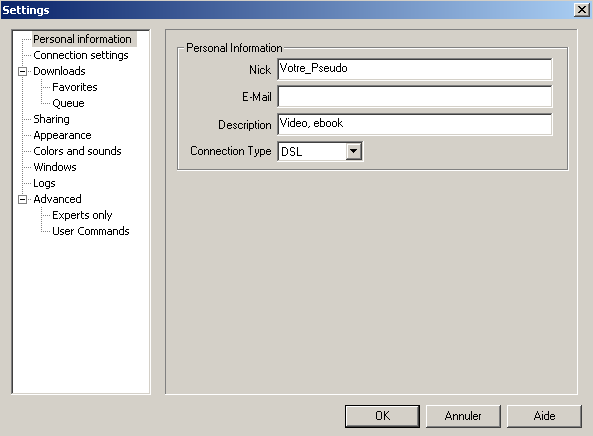
Task: Go to Colors and sounds settings
Action: pyautogui.click(x=77, y=151)
